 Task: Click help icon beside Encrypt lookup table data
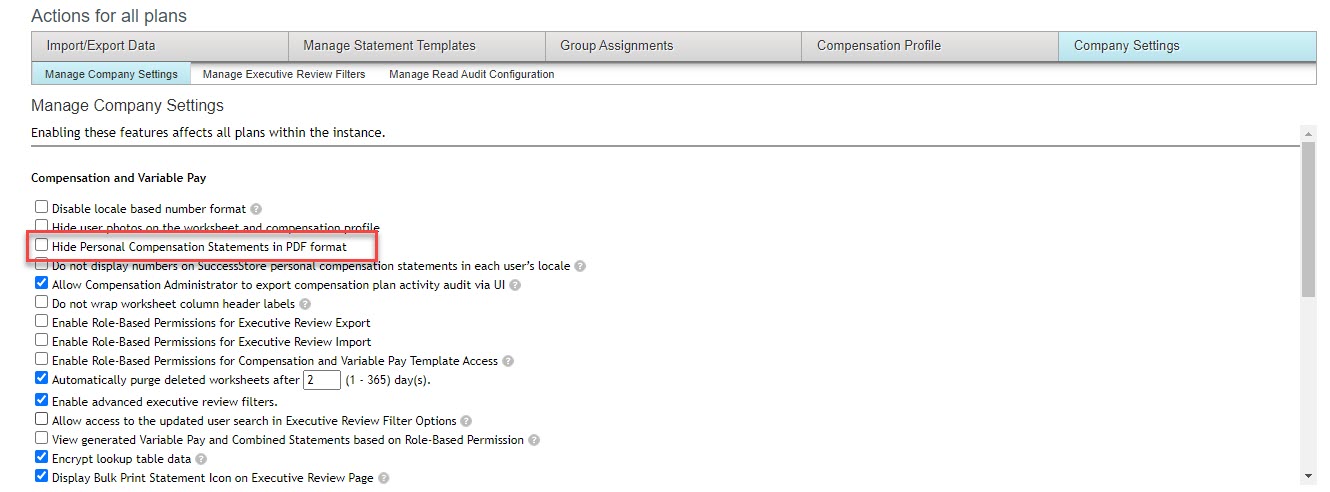click(x=201, y=459)
